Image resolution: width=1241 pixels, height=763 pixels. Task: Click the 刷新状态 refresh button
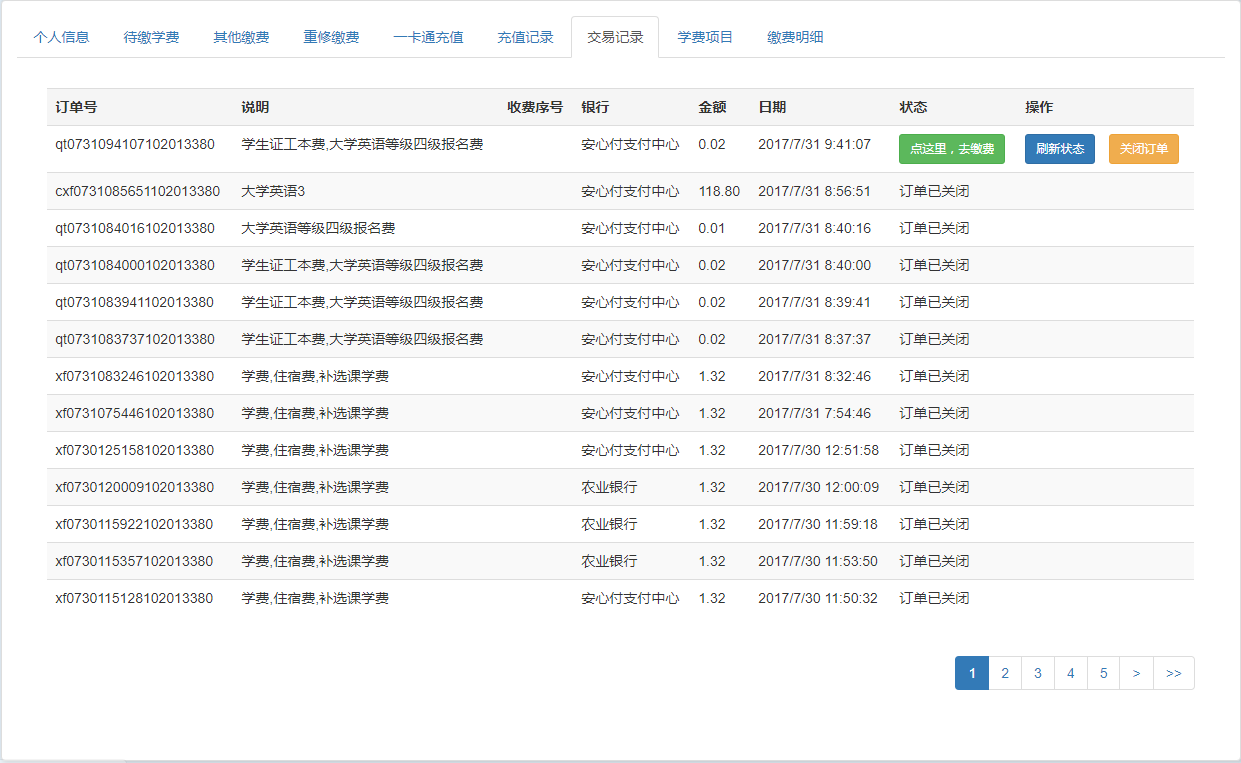(x=1059, y=149)
